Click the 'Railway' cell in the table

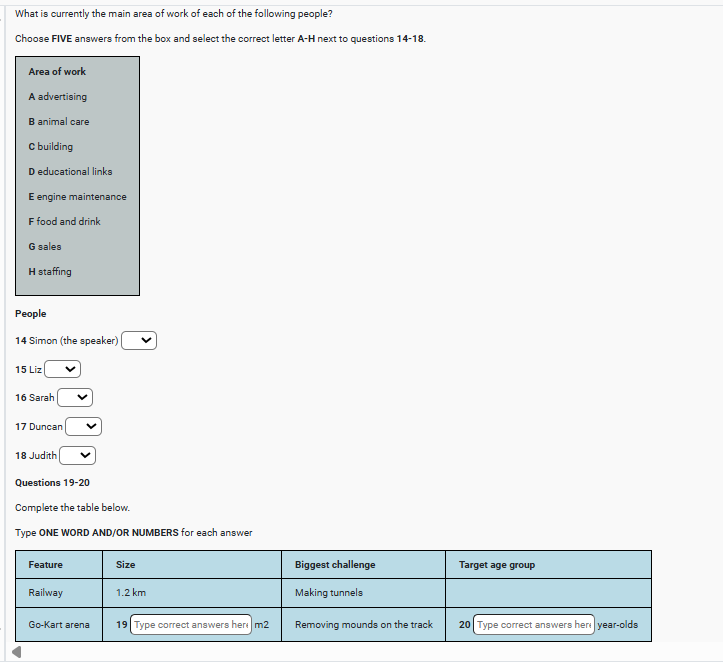pos(46,593)
